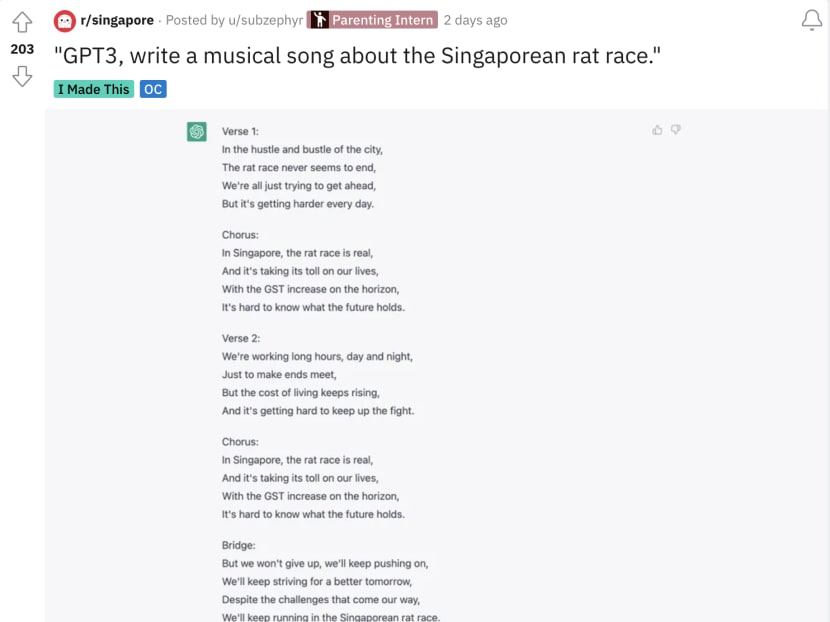Click the dancing figure user flair icon

318,20
